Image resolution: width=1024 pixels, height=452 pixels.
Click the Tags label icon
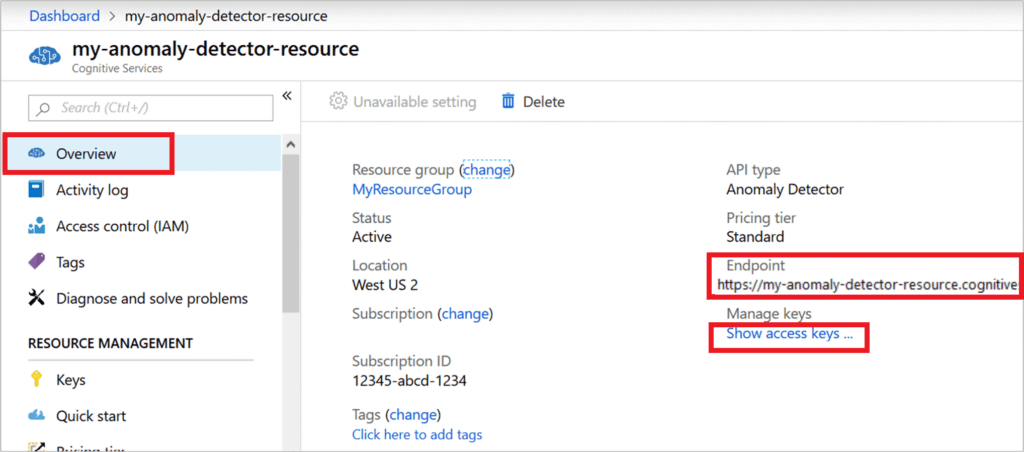tap(37, 262)
